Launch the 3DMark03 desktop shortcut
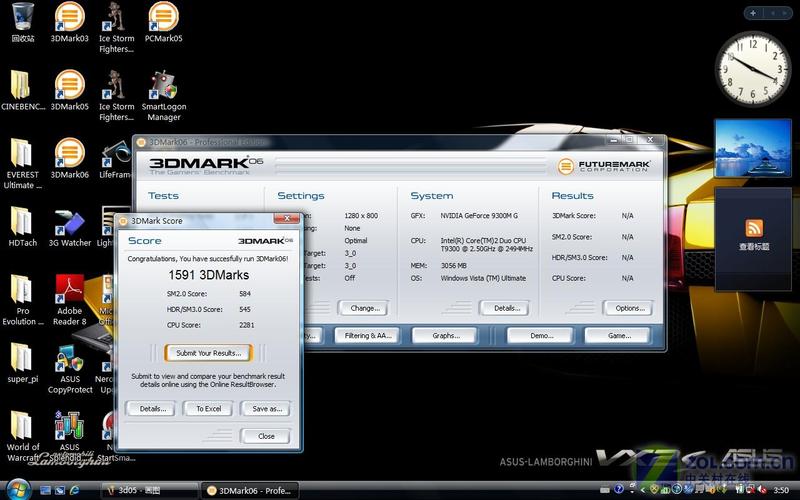 [x=69, y=21]
